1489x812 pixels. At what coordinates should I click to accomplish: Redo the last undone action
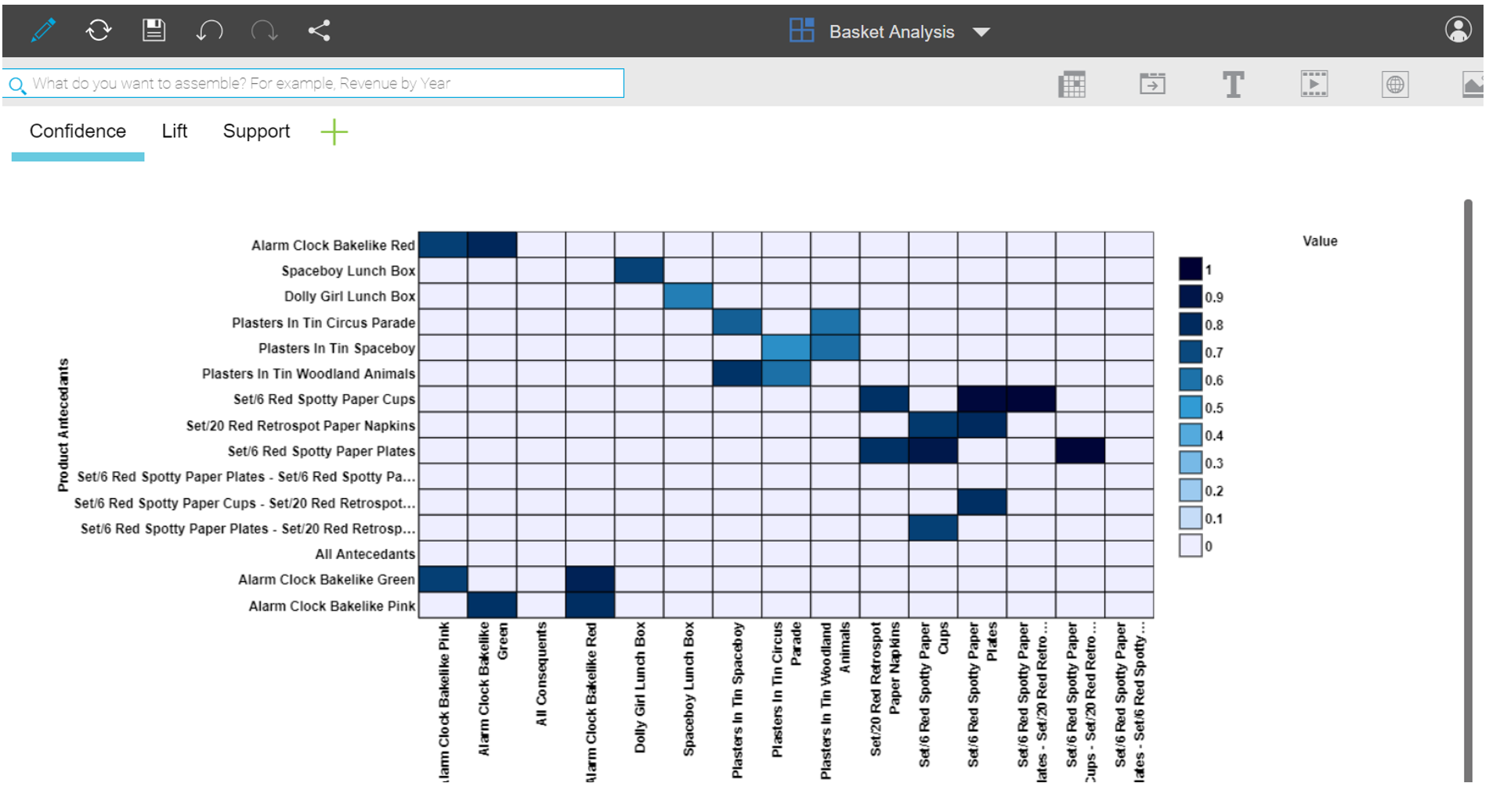pos(266,31)
